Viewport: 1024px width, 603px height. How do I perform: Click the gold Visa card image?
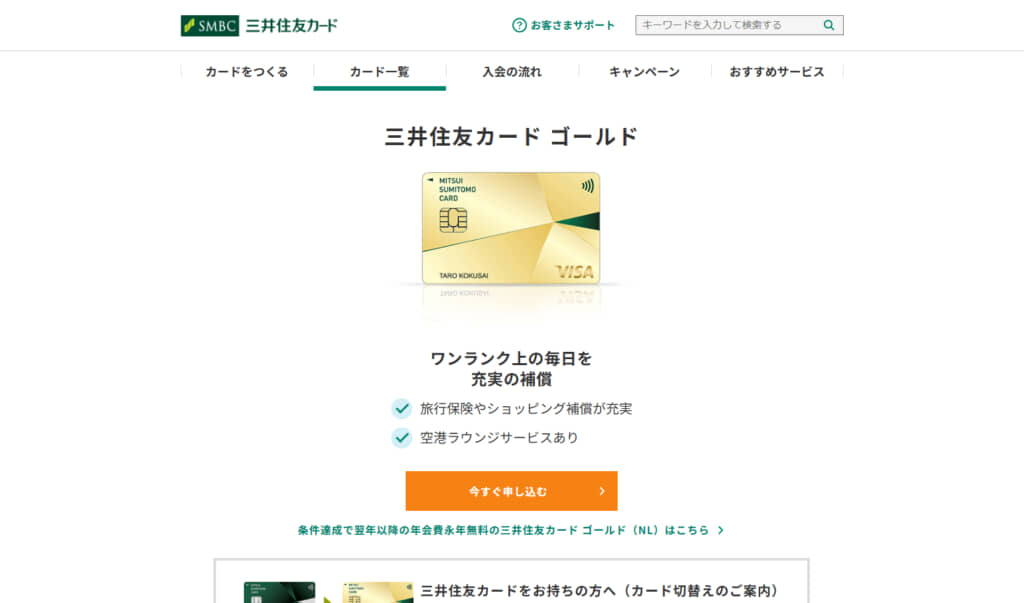tap(511, 228)
